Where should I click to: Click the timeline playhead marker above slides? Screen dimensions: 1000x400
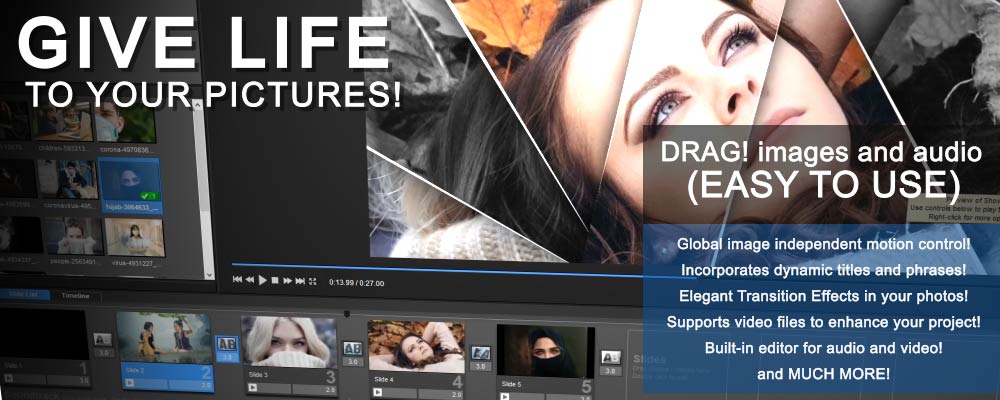pyautogui.click(x=347, y=314)
